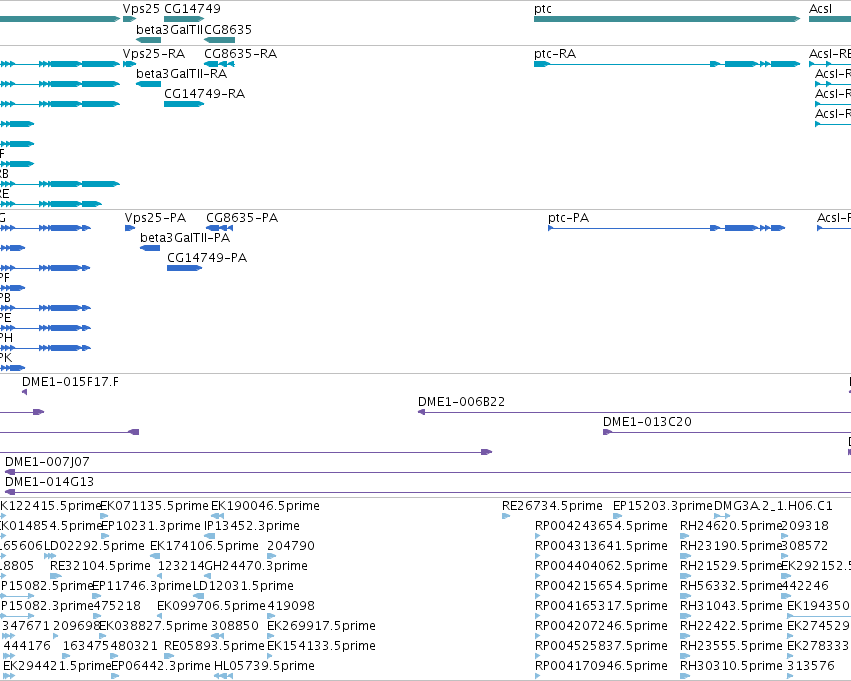Select the EP10231.3prime EST label
Viewport: 851px width, 681px height.
pyautogui.click(x=151, y=526)
